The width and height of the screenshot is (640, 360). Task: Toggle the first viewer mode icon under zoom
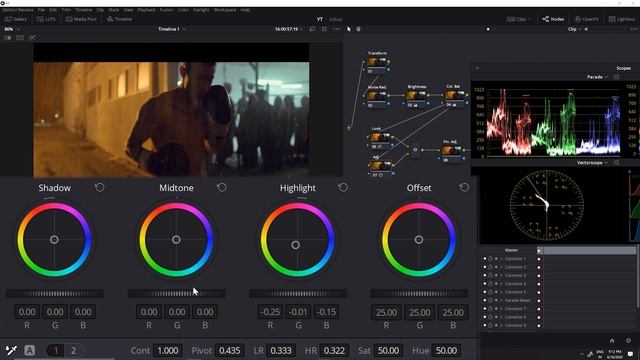coord(7,38)
